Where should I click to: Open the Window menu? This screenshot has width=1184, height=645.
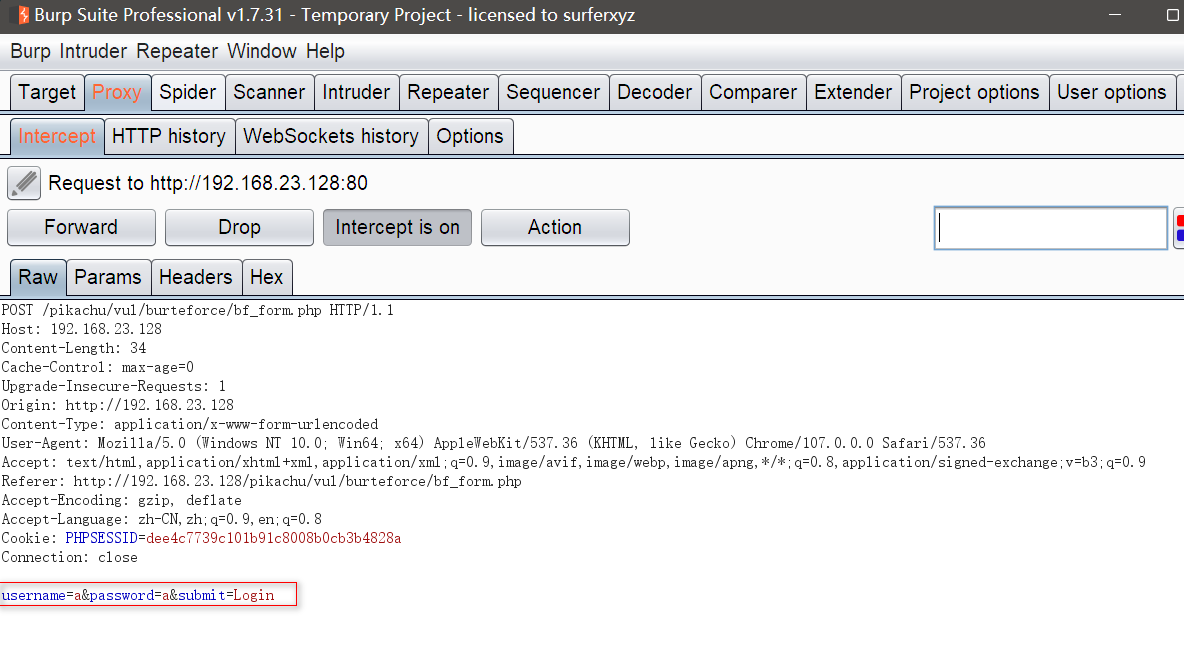(x=262, y=51)
